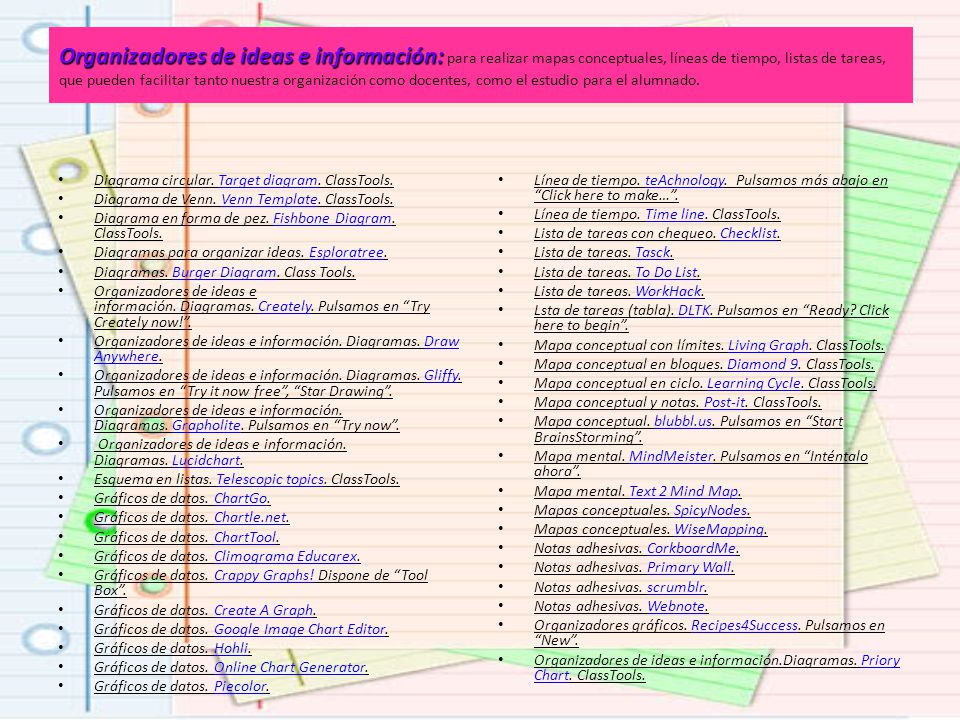Open the ChartTool link
960x720 pixels.
click(245, 538)
